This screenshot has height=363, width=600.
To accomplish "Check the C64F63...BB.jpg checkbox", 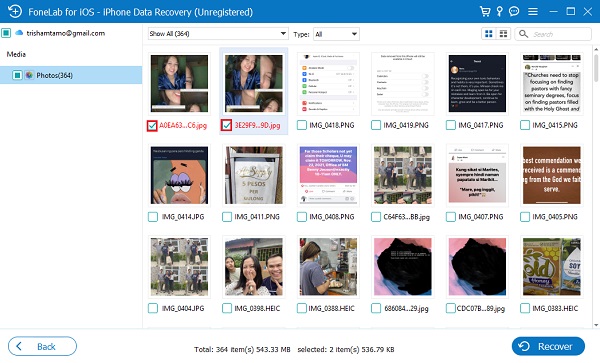I will pyautogui.click(x=376, y=217).
